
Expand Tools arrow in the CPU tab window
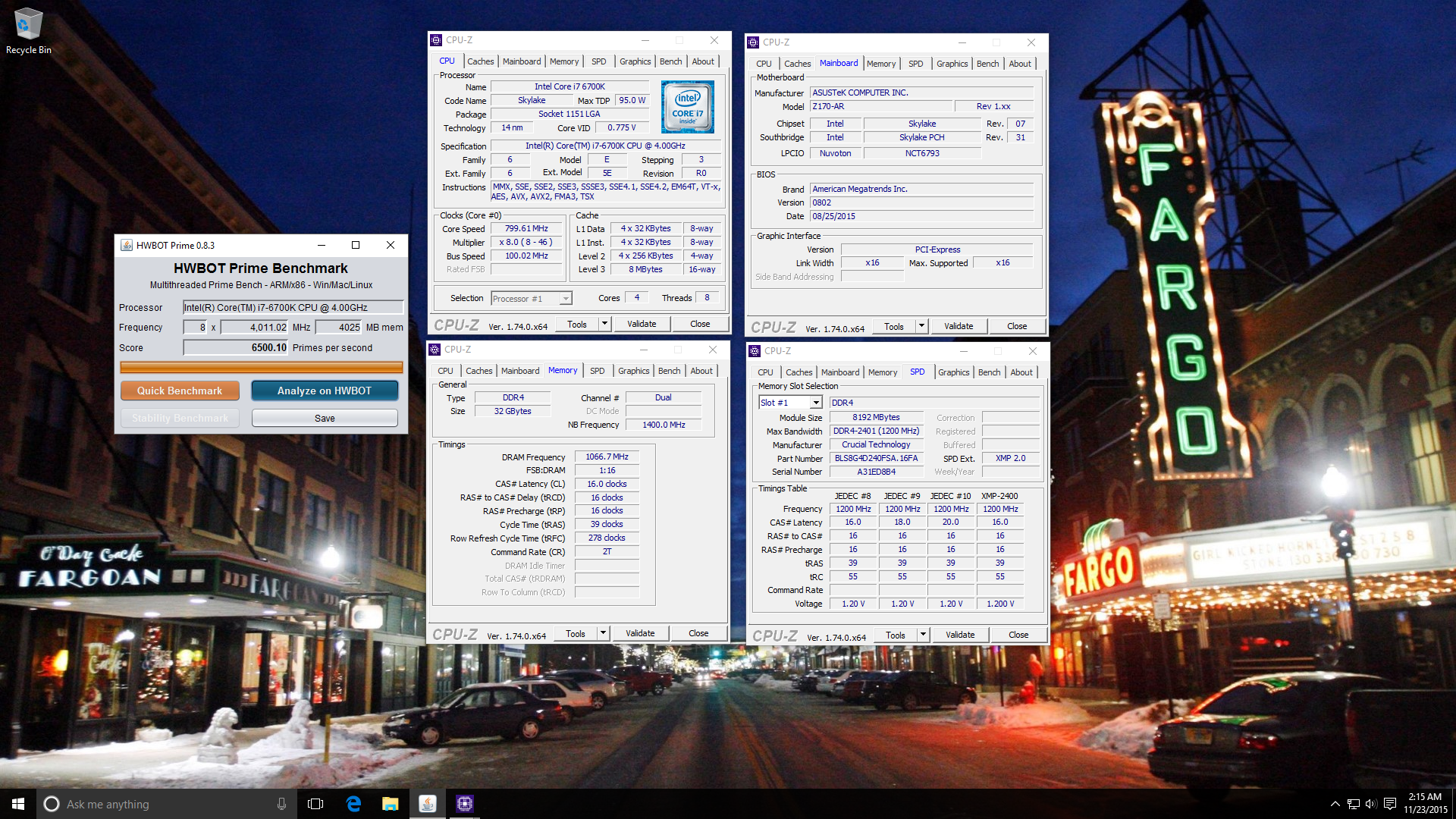coord(604,324)
